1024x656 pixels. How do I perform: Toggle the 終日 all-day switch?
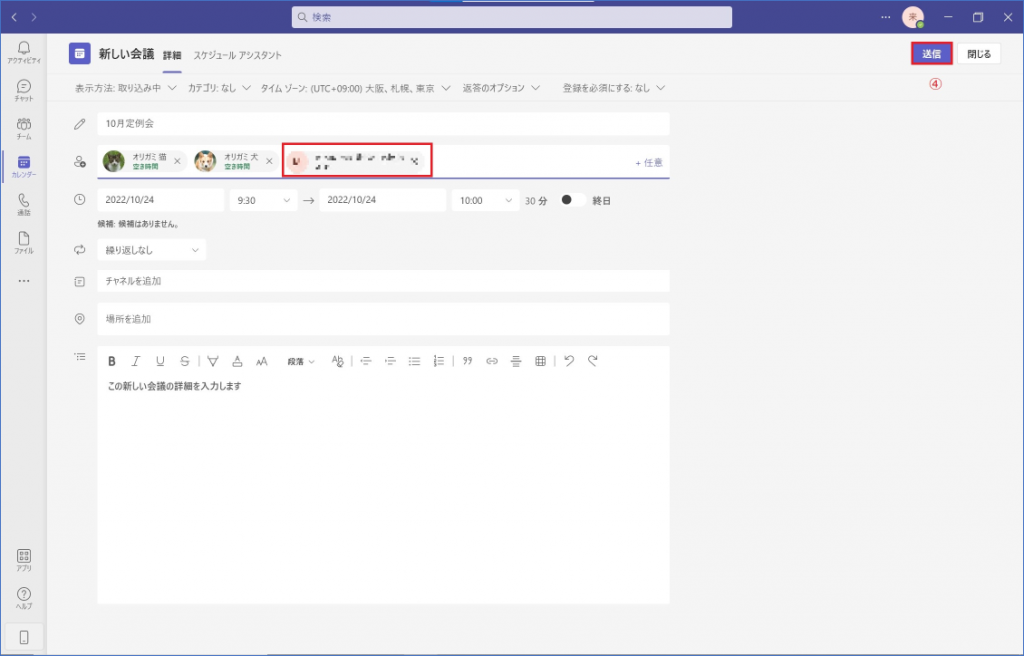[x=573, y=200]
